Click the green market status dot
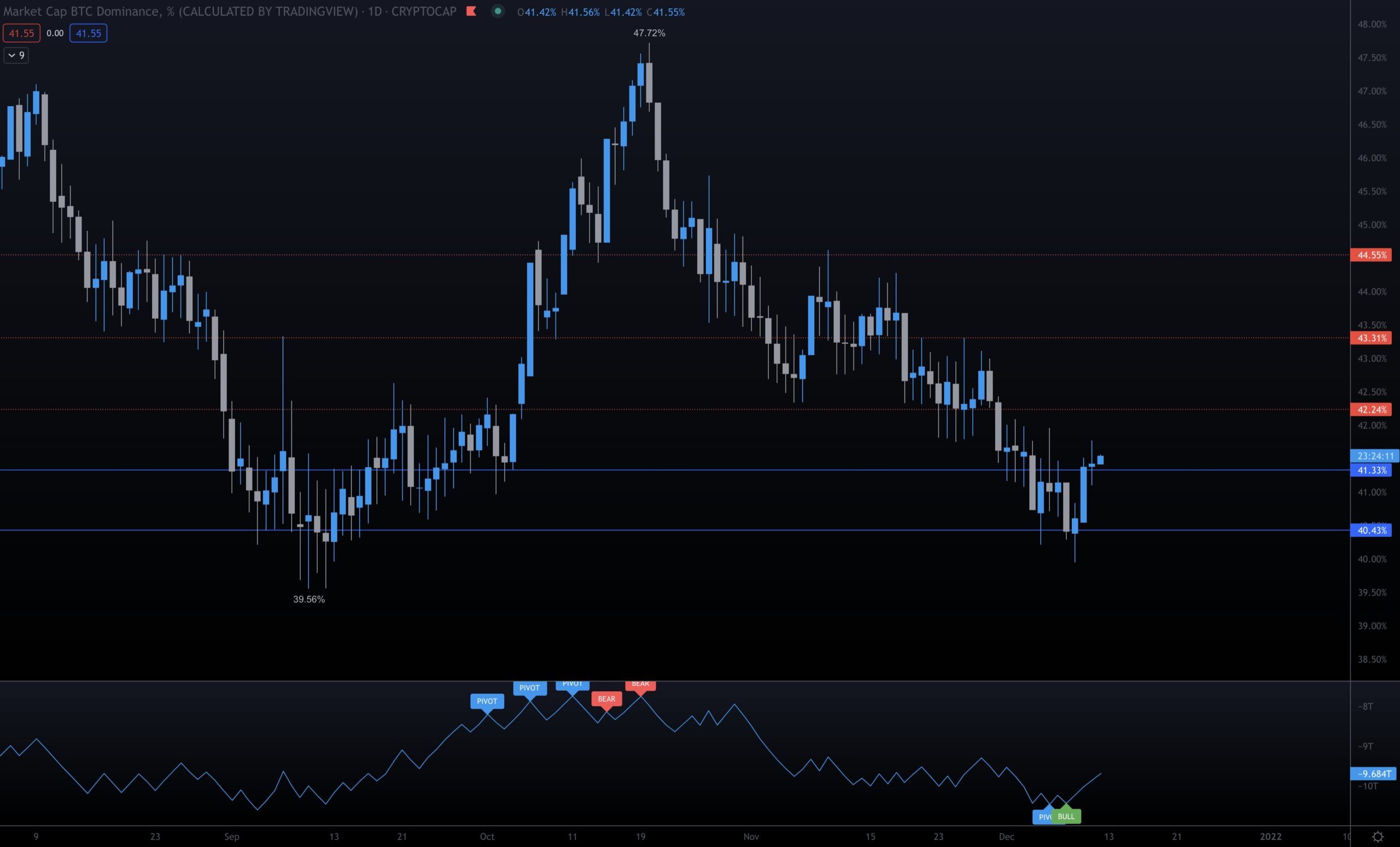This screenshot has height=847, width=1400. coord(498,11)
